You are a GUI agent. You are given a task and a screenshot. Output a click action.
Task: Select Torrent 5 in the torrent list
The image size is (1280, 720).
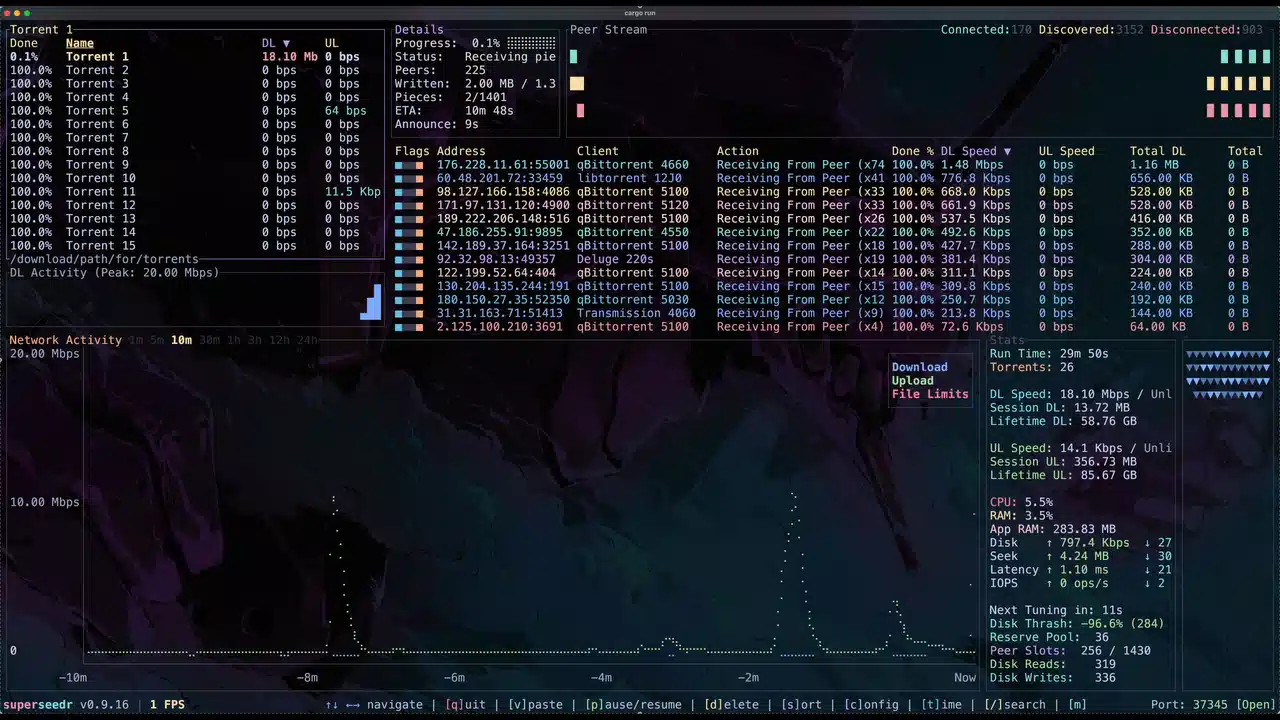coord(96,110)
